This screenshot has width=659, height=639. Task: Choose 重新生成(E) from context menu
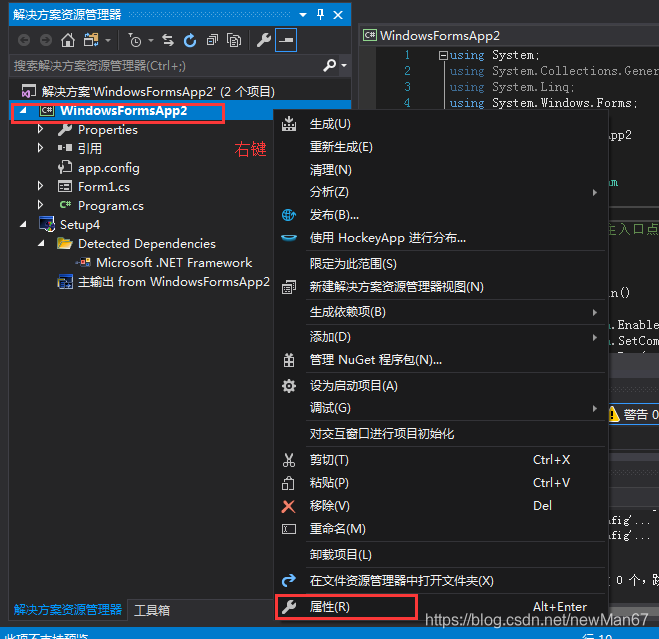[x=441, y=147]
